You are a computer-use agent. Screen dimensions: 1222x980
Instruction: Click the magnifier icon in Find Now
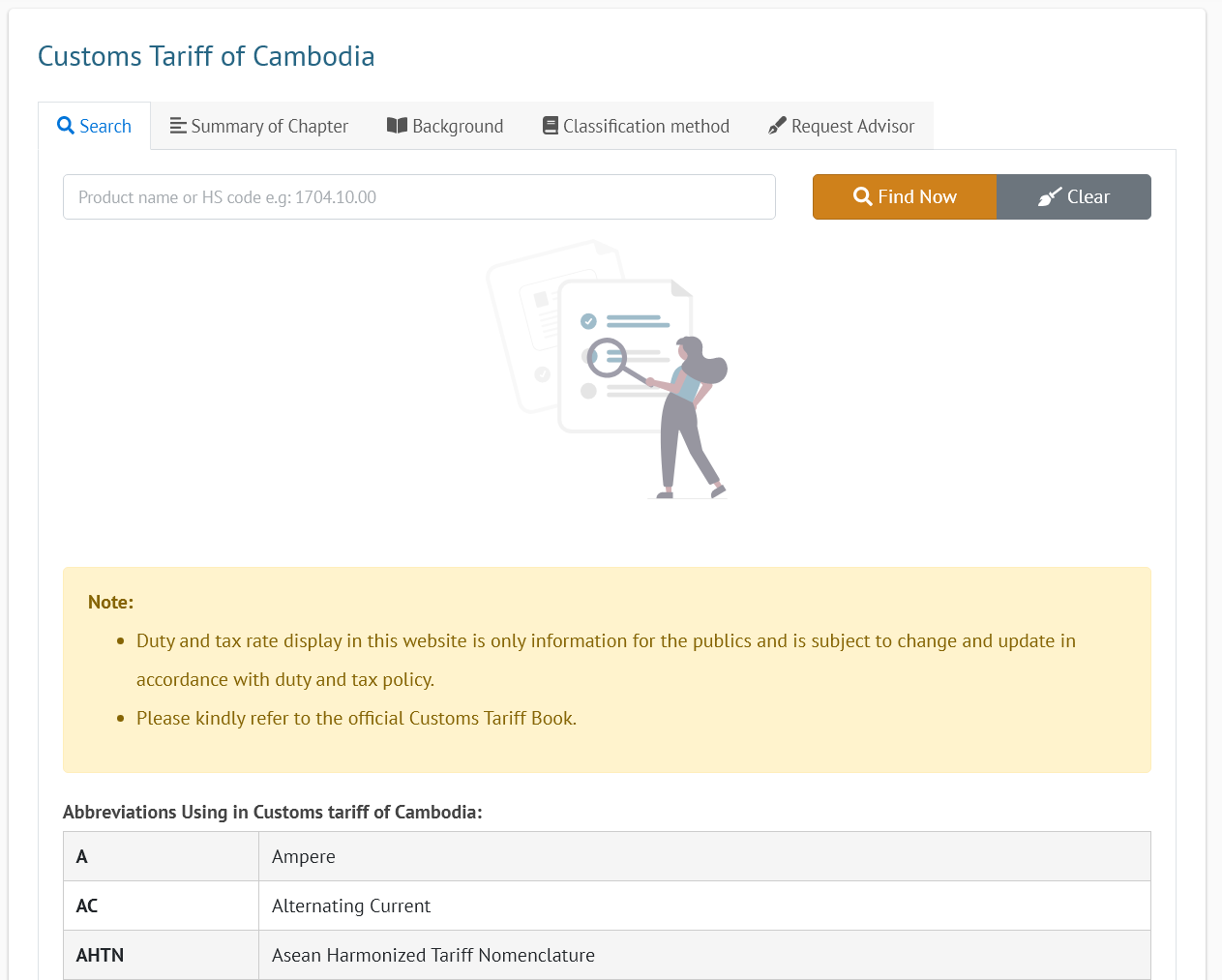863,196
